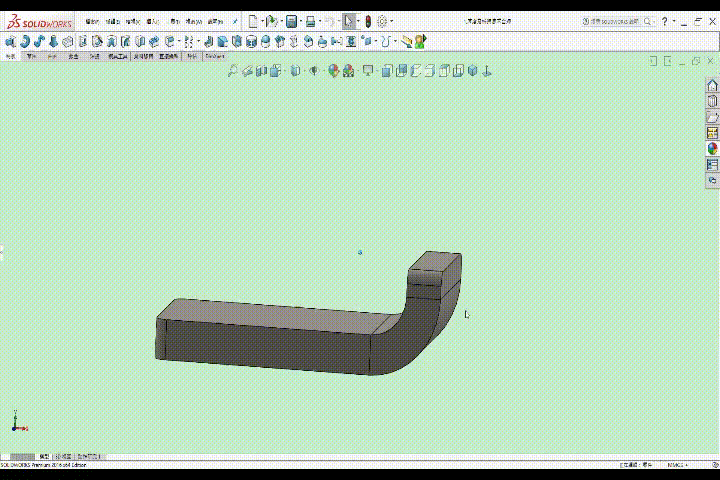
Task: Open the second menu in the menu bar
Action: [112, 22]
